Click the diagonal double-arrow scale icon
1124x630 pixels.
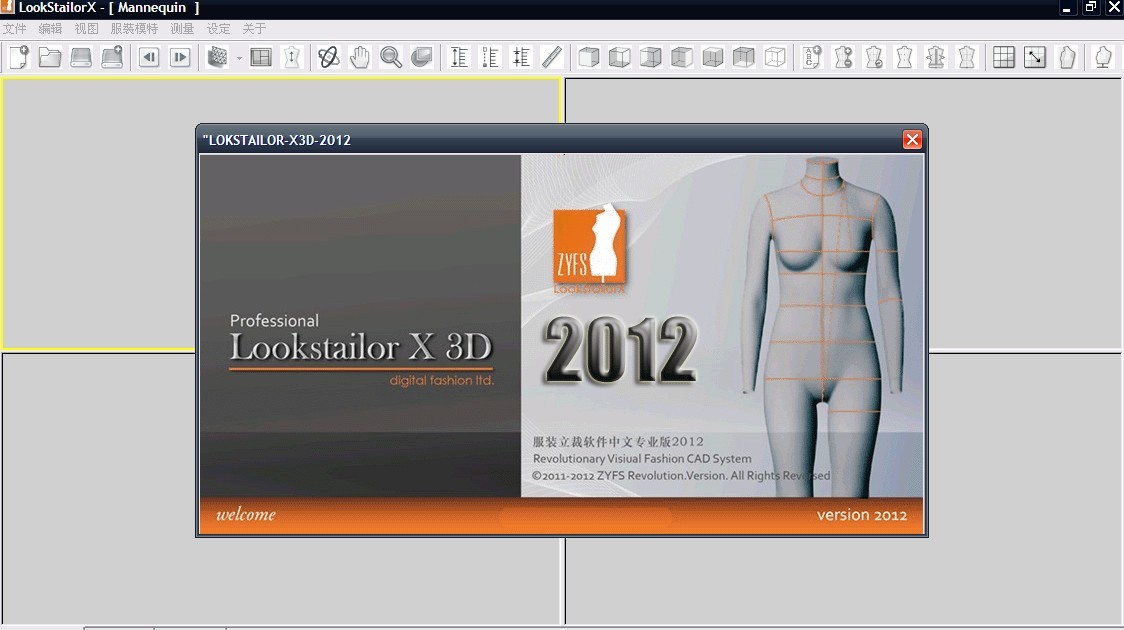point(1035,57)
